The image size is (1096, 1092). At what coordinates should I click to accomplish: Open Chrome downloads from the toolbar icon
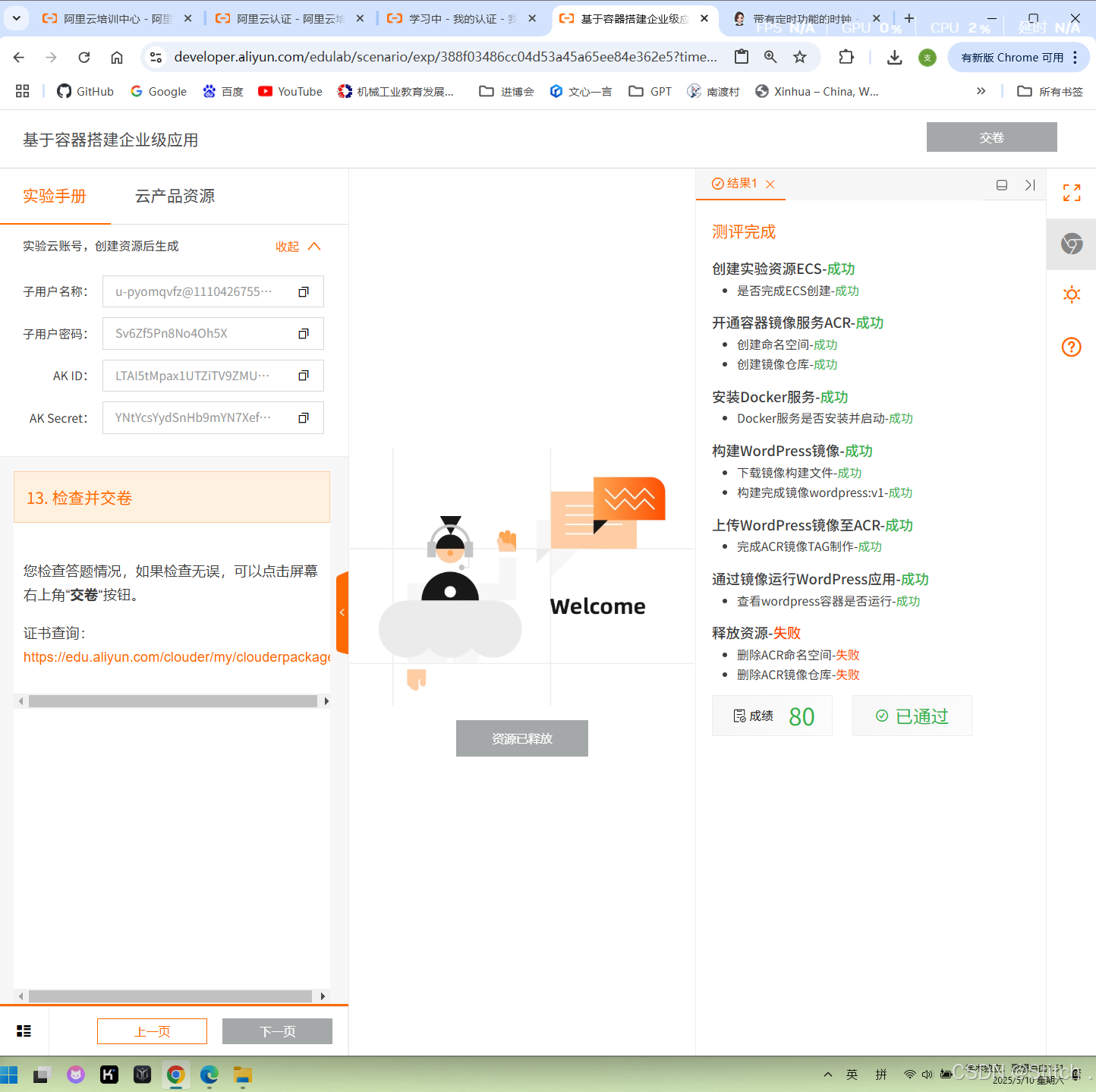(895, 57)
